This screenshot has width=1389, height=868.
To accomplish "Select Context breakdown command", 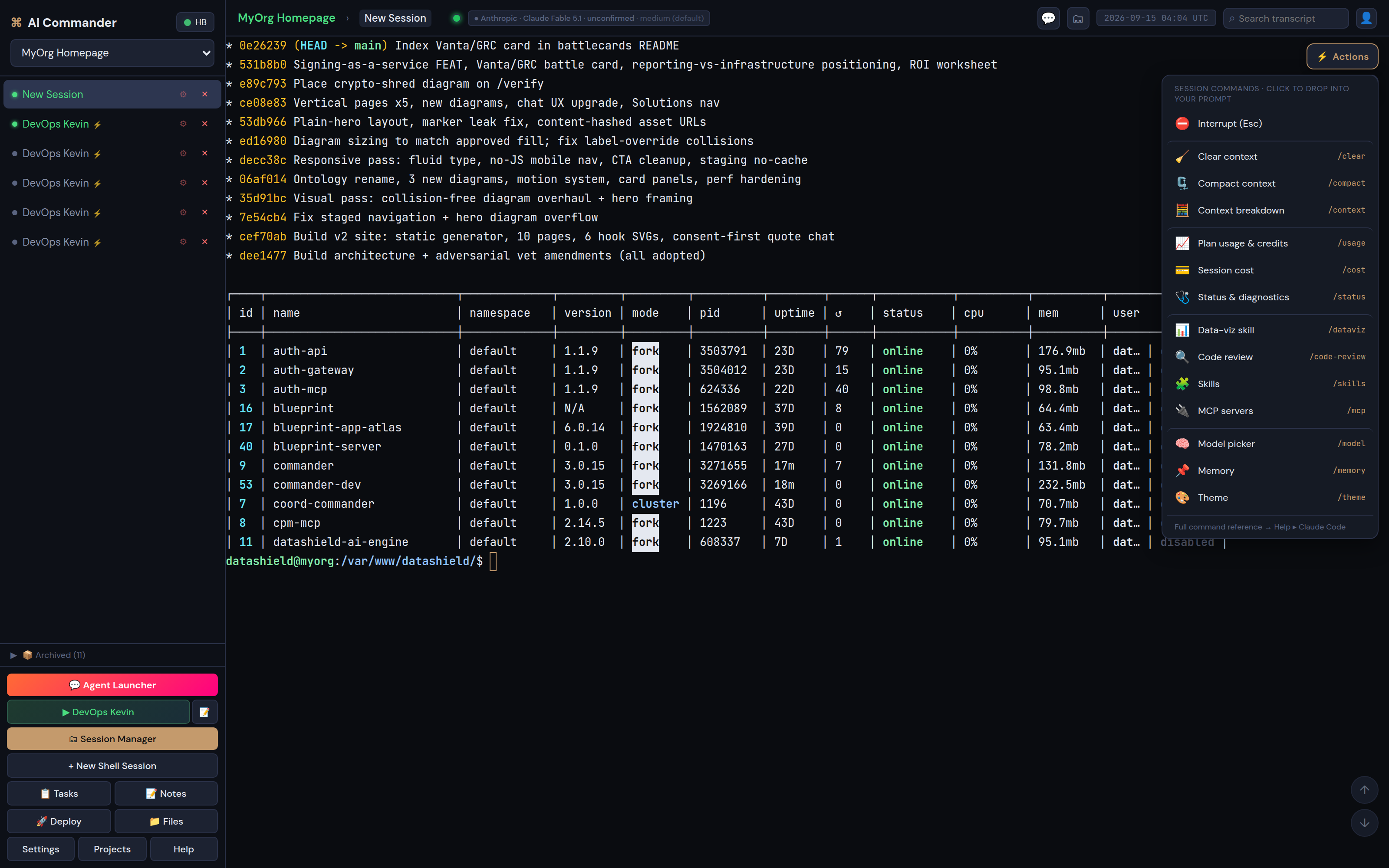I will tap(1270, 210).
